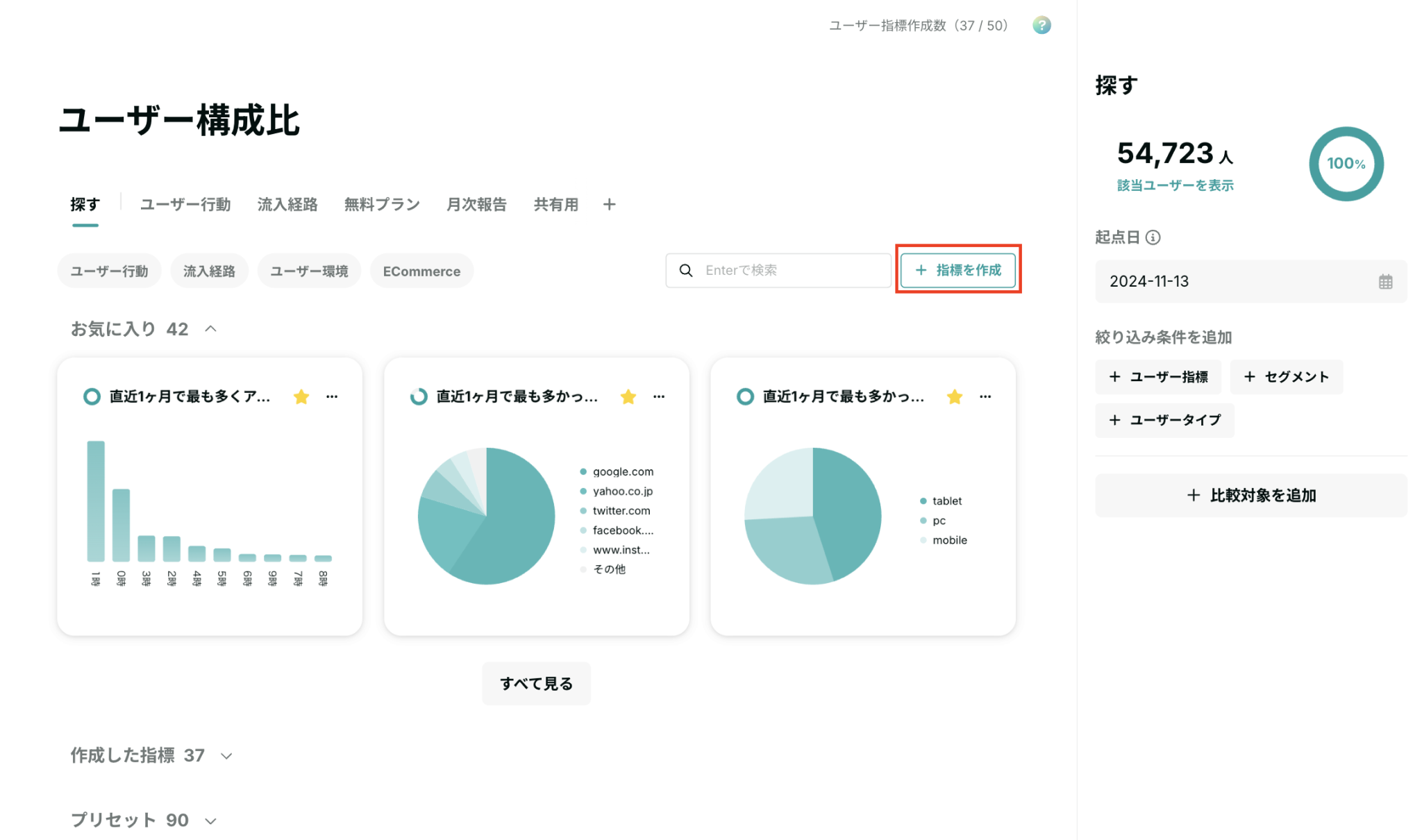The height and width of the screenshot is (840, 1422).
Task: Open the bar chart card's more options menu
Action: tap(332, 396)
